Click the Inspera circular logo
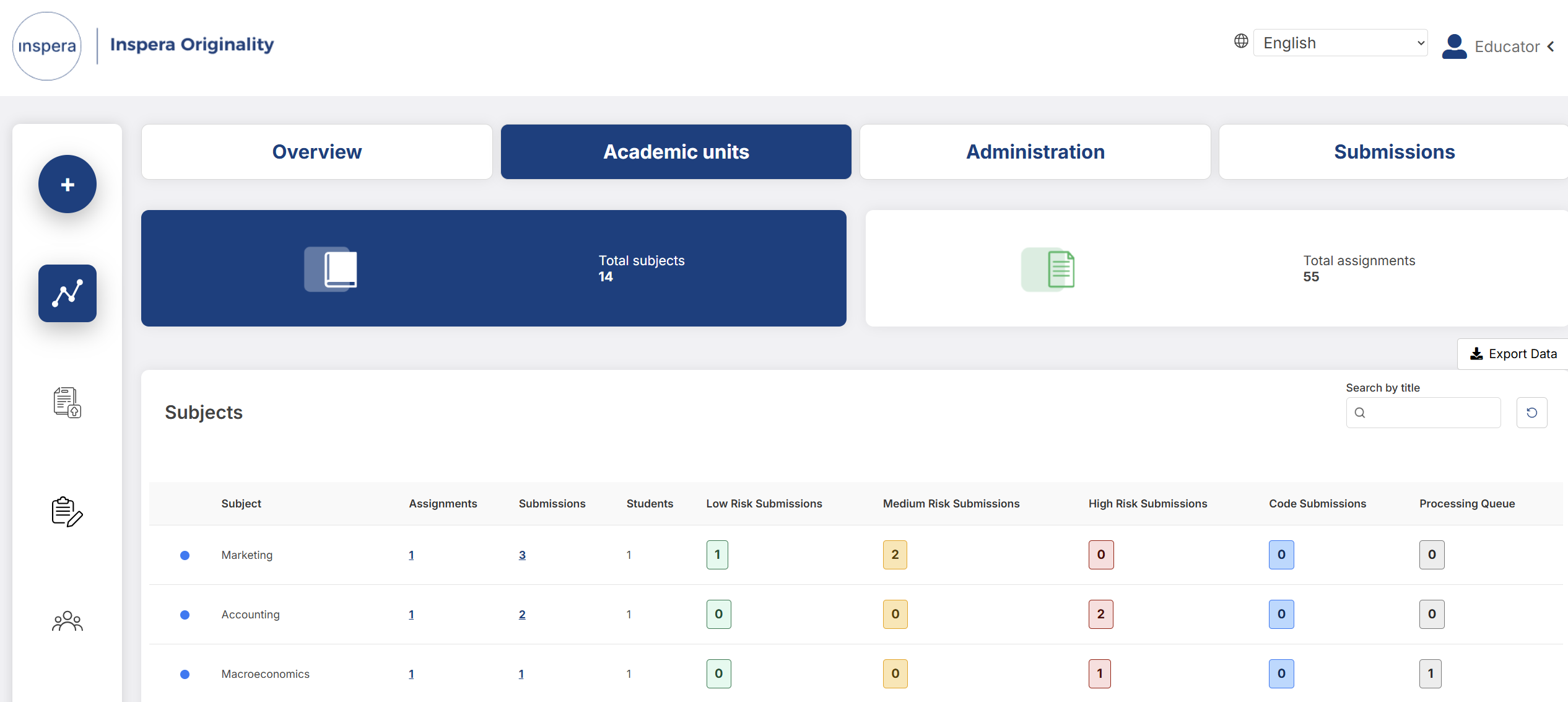Screen dimensions: 1568x702 pyautogui.click(x=47, y=46)
